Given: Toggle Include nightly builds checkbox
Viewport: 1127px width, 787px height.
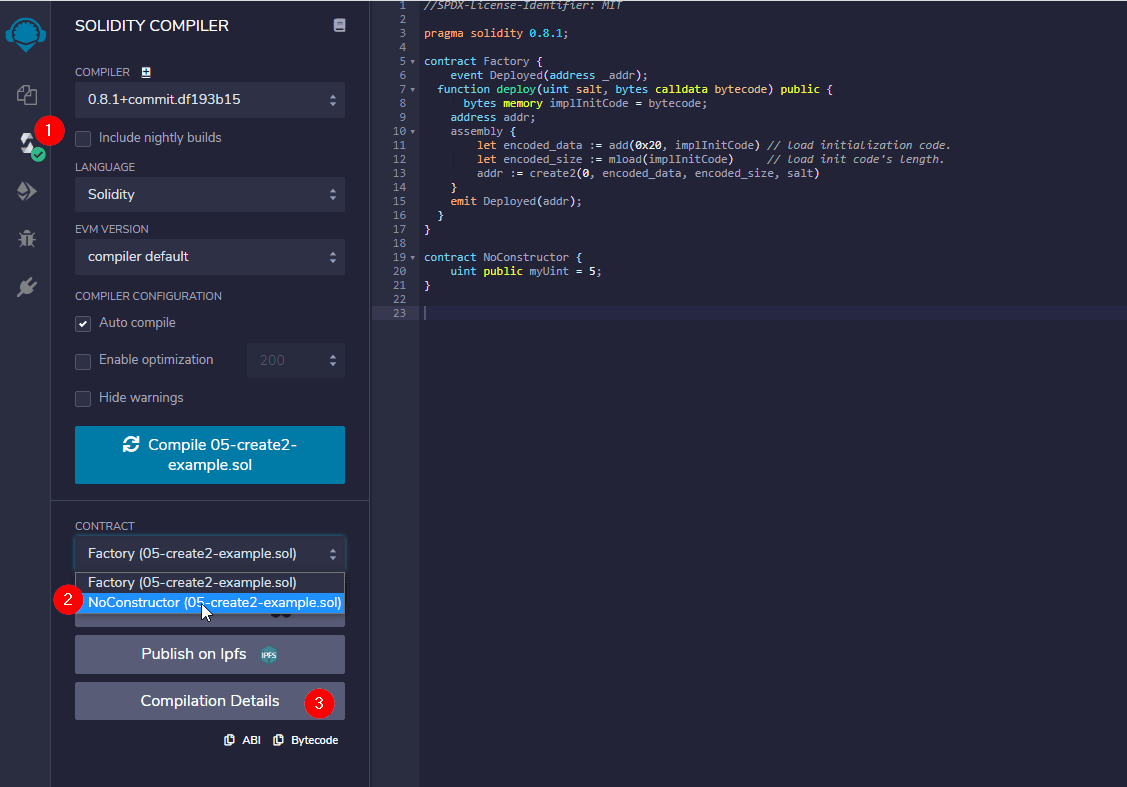Looking at the screenshot, I should [x=83, y=139].
